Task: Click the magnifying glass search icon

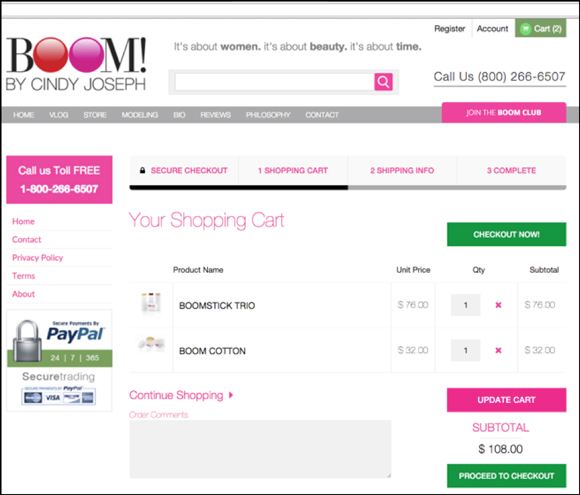Action: click(x=383, y=82)
